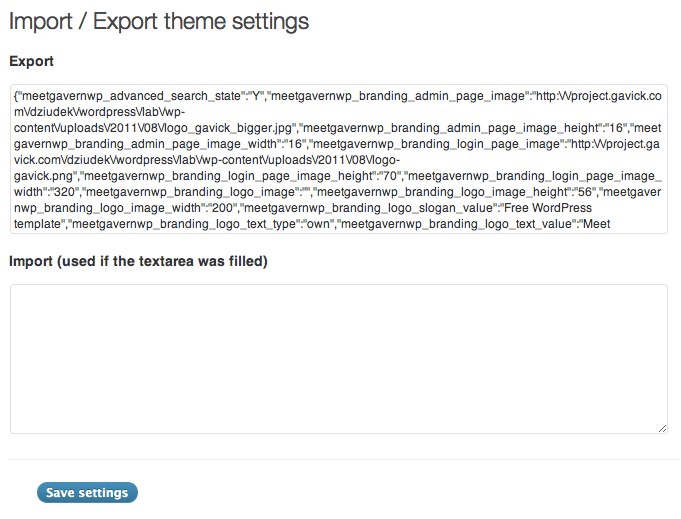Focus the empty Import textarea
Screen dimensions: 681x519
339,359
